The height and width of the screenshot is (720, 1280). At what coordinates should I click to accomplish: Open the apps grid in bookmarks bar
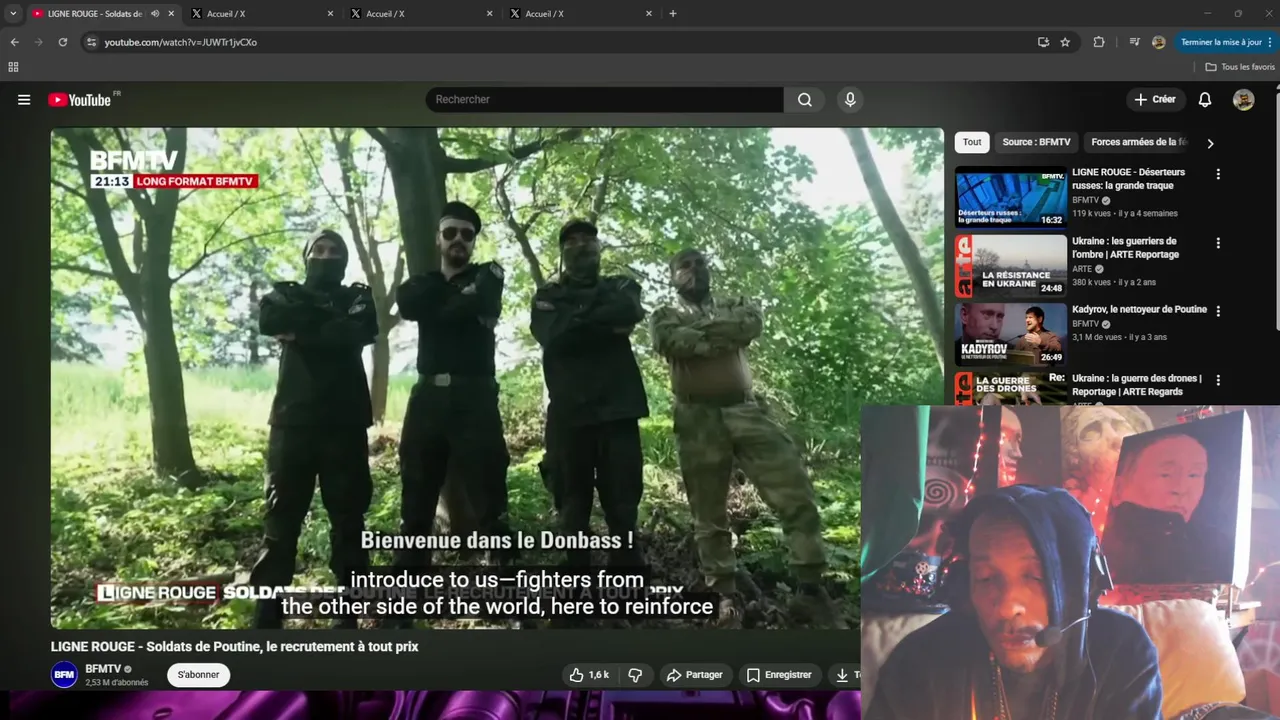[x=13, y=67]
